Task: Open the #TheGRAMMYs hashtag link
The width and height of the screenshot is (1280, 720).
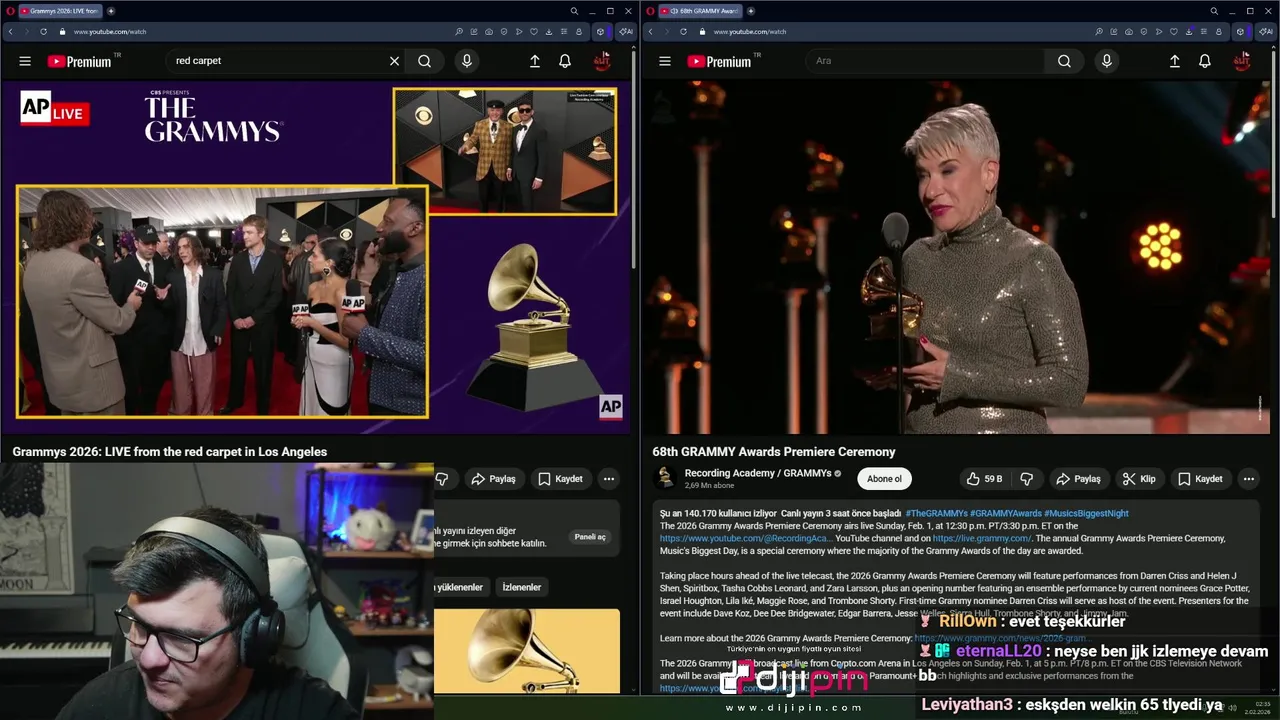Action: click(936, 513)
